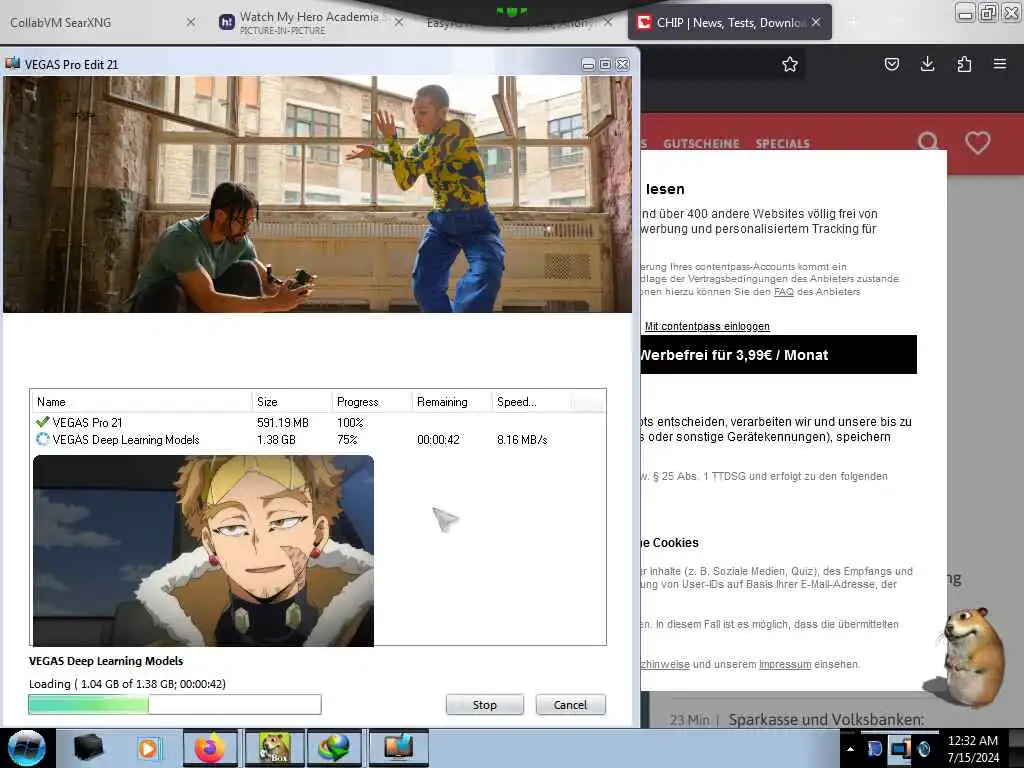Click the anime picture-in-picture video thumbnail

[x=203, y=551]
